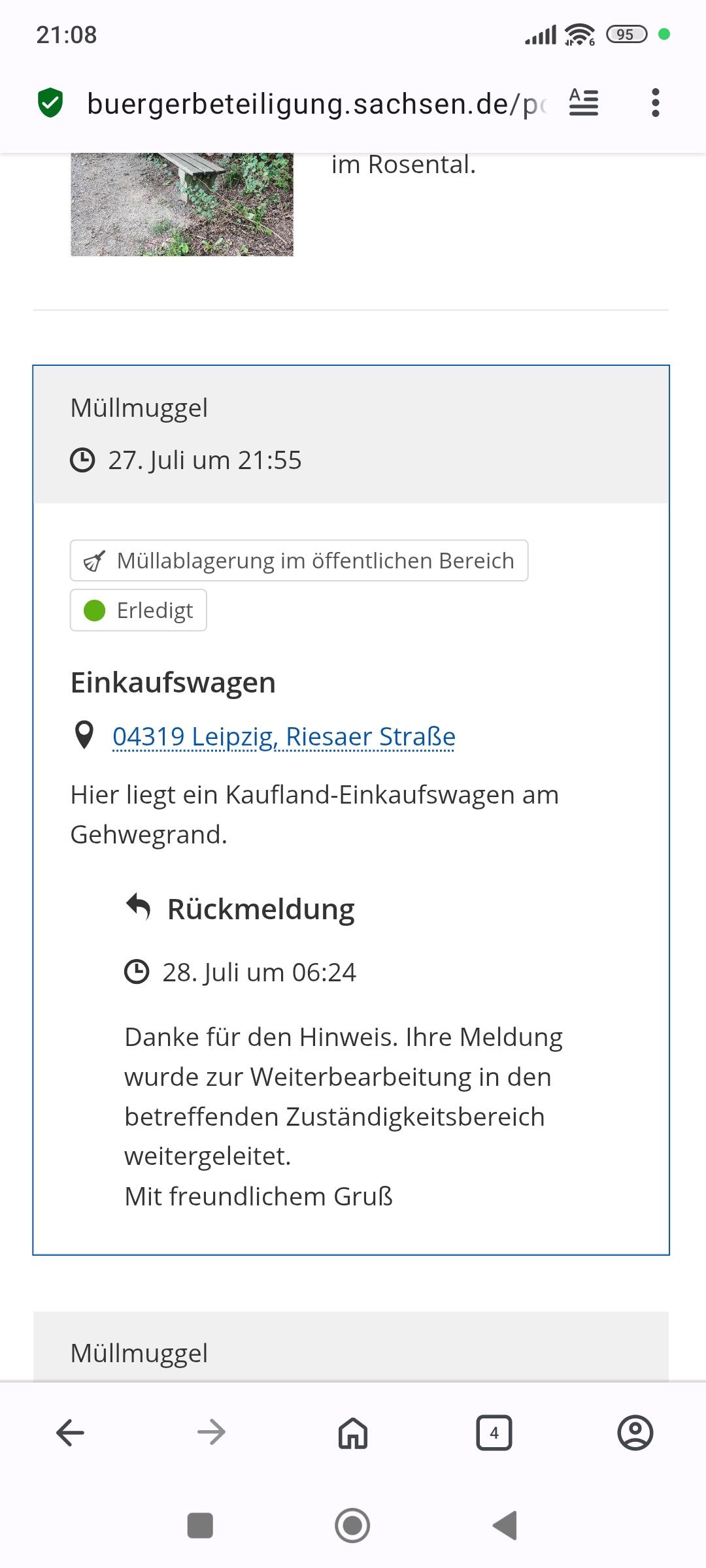This screenshot has width=706, height=1568.
Task: Open the tab switcher showing 4 tabs
Action: 494,1433
